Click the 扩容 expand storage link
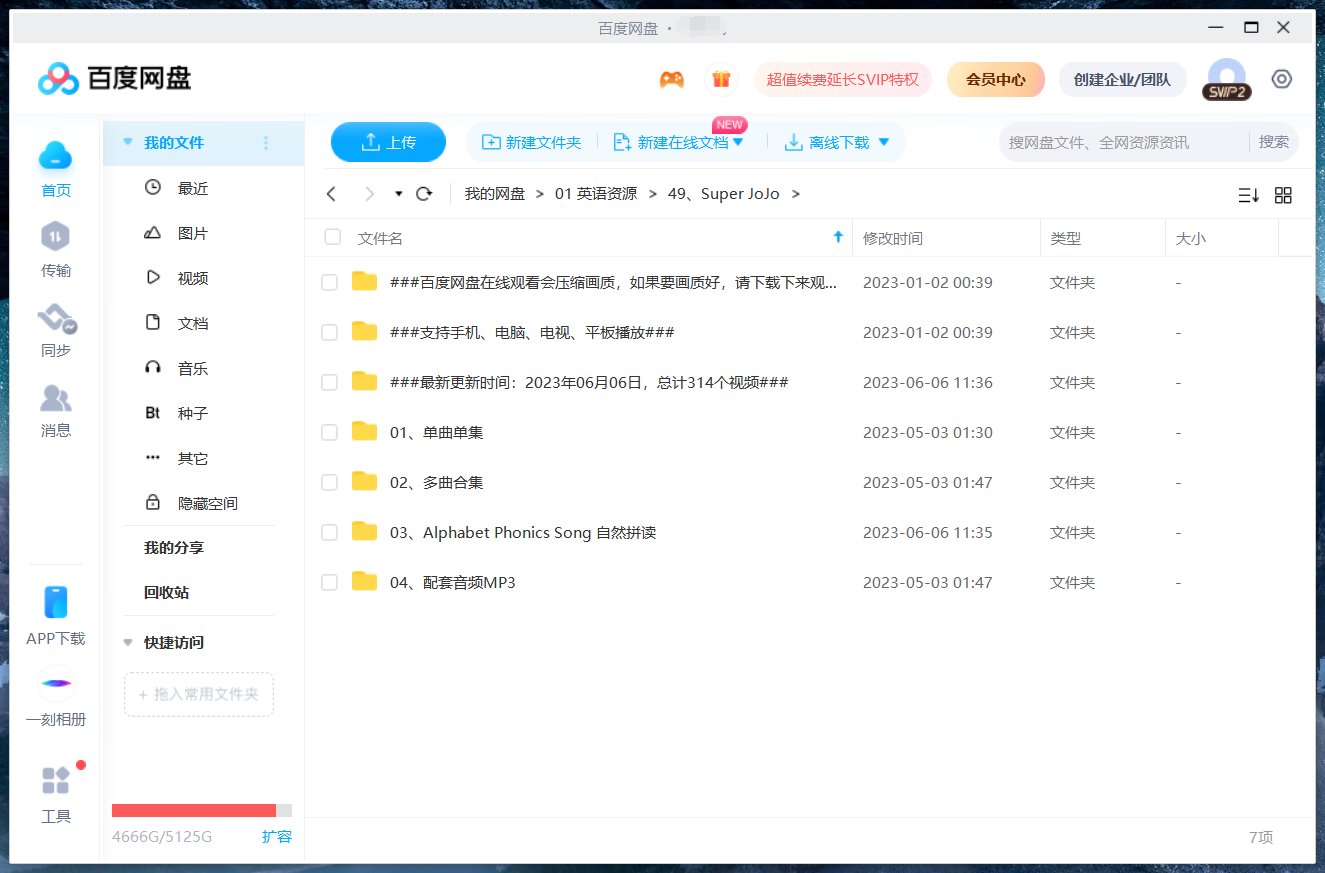The image size is (1325, 873). click(x=277, y=837)
